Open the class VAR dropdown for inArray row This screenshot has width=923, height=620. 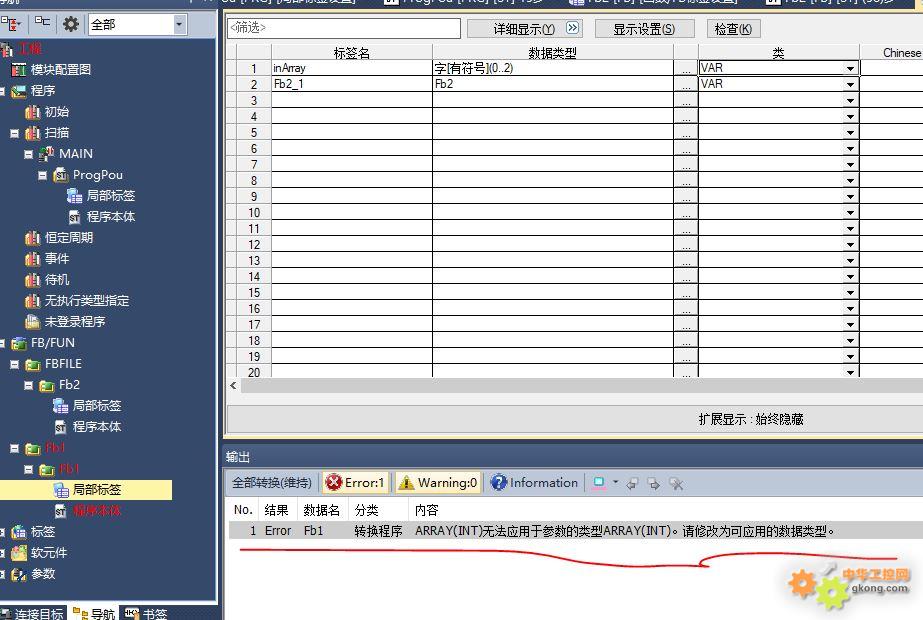pos(850,69)
